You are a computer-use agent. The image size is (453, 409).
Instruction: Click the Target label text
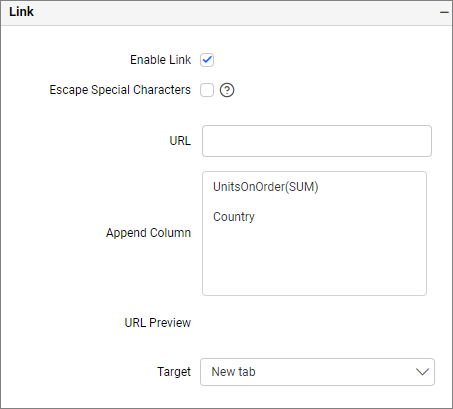[174, 372]
